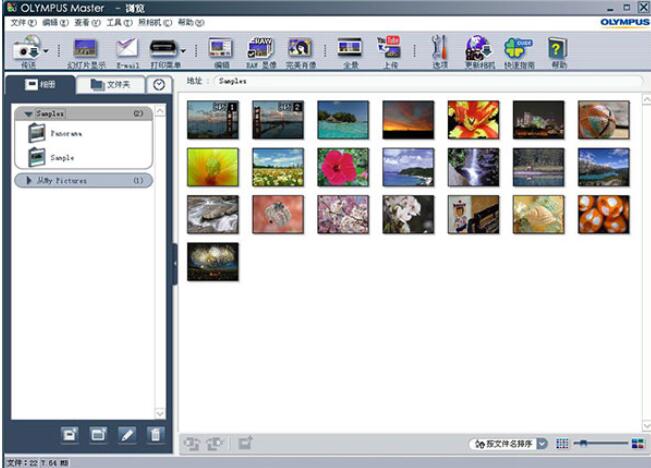Select the Panorama album

click(x=56, y=133)
